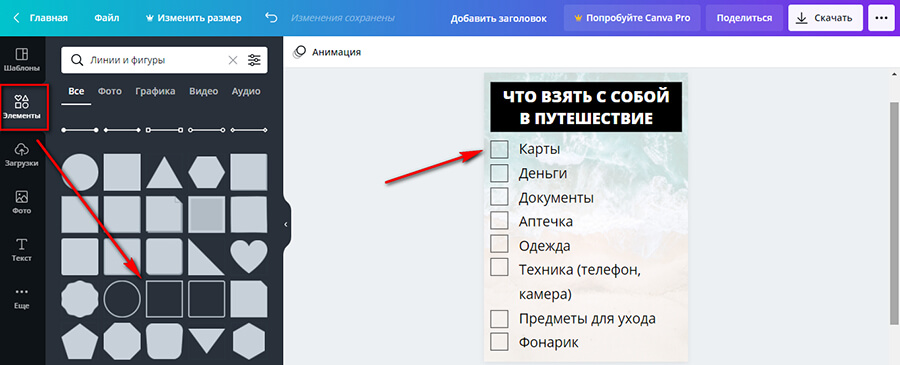Image resolution: width=900 pixels, height=365 pixels.
Task: Switch to the Аудио tab
Action: click(246, 91)
